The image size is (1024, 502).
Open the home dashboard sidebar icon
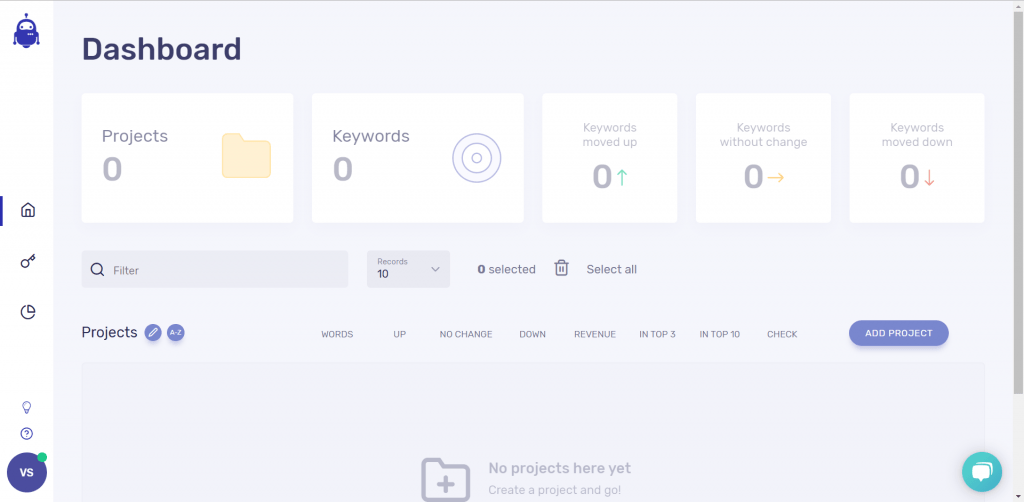click(28, 210)
